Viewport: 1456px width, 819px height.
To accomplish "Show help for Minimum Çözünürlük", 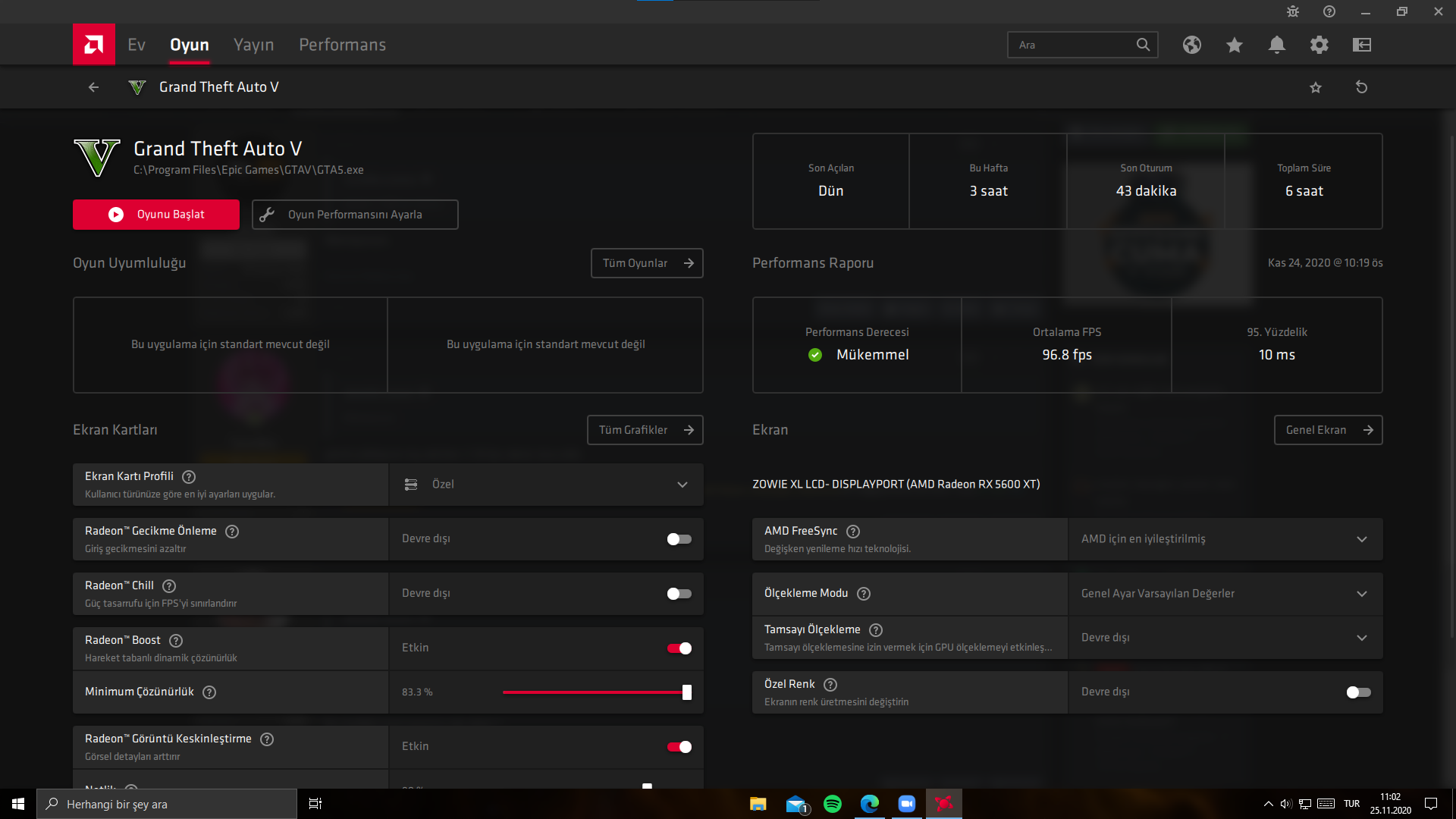I will [209, 692].
